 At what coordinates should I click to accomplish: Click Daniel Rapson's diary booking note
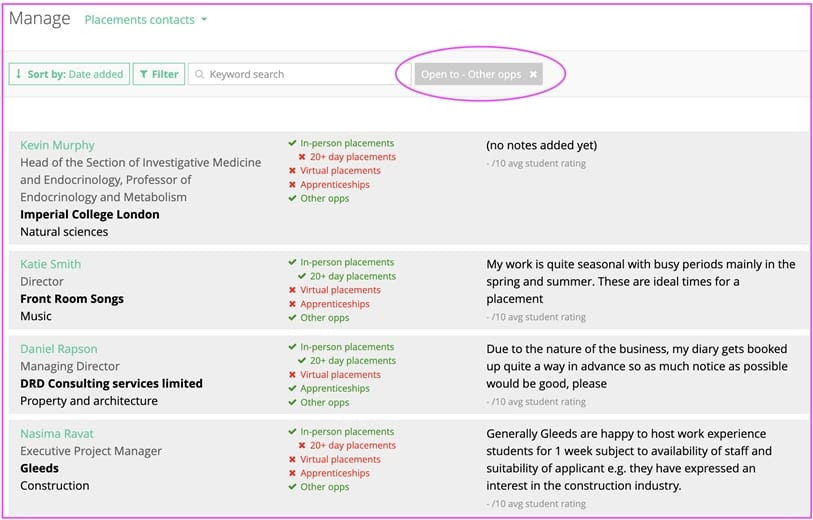pyautogui.click(x=637, y=366)
